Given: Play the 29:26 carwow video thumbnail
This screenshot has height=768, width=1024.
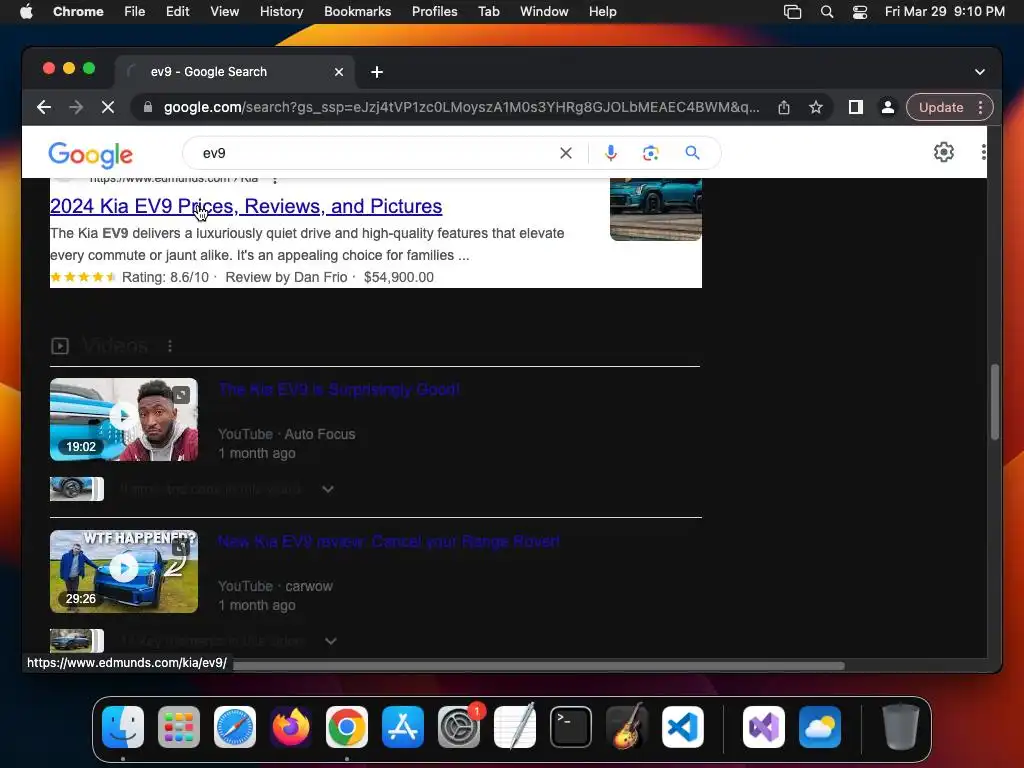Looking at the screenshot, I should (x=123, y=571).
